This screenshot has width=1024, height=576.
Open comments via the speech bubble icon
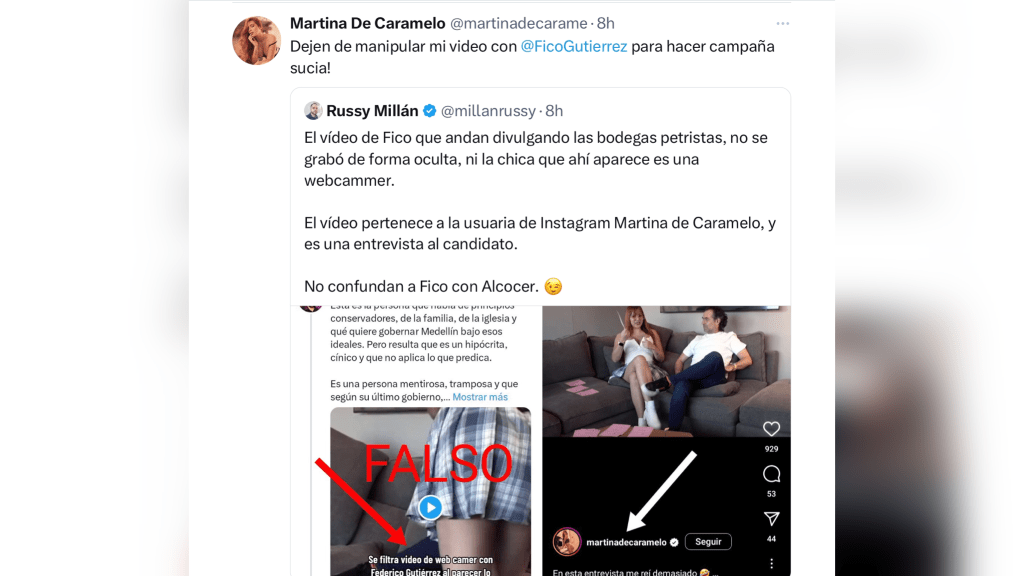click(771, 474)
